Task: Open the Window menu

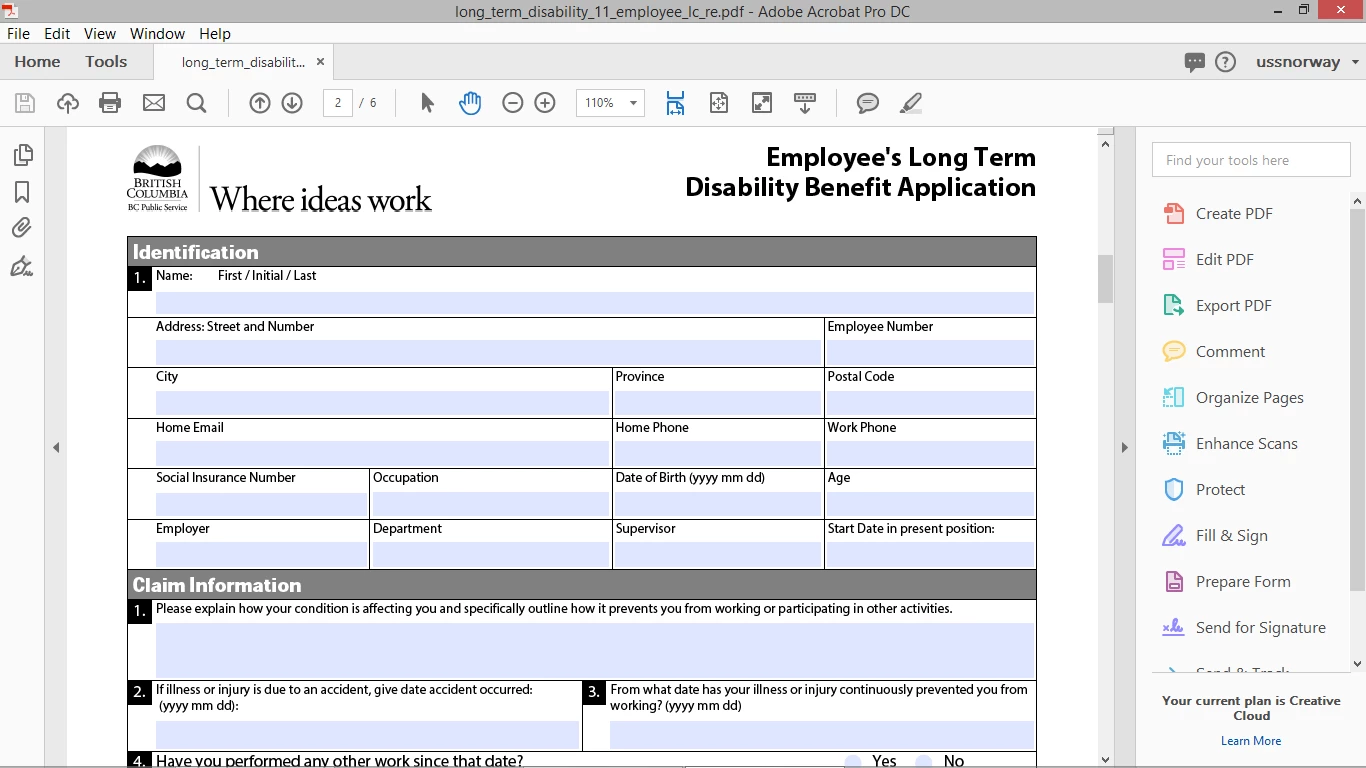Action: tap(157, 33)
